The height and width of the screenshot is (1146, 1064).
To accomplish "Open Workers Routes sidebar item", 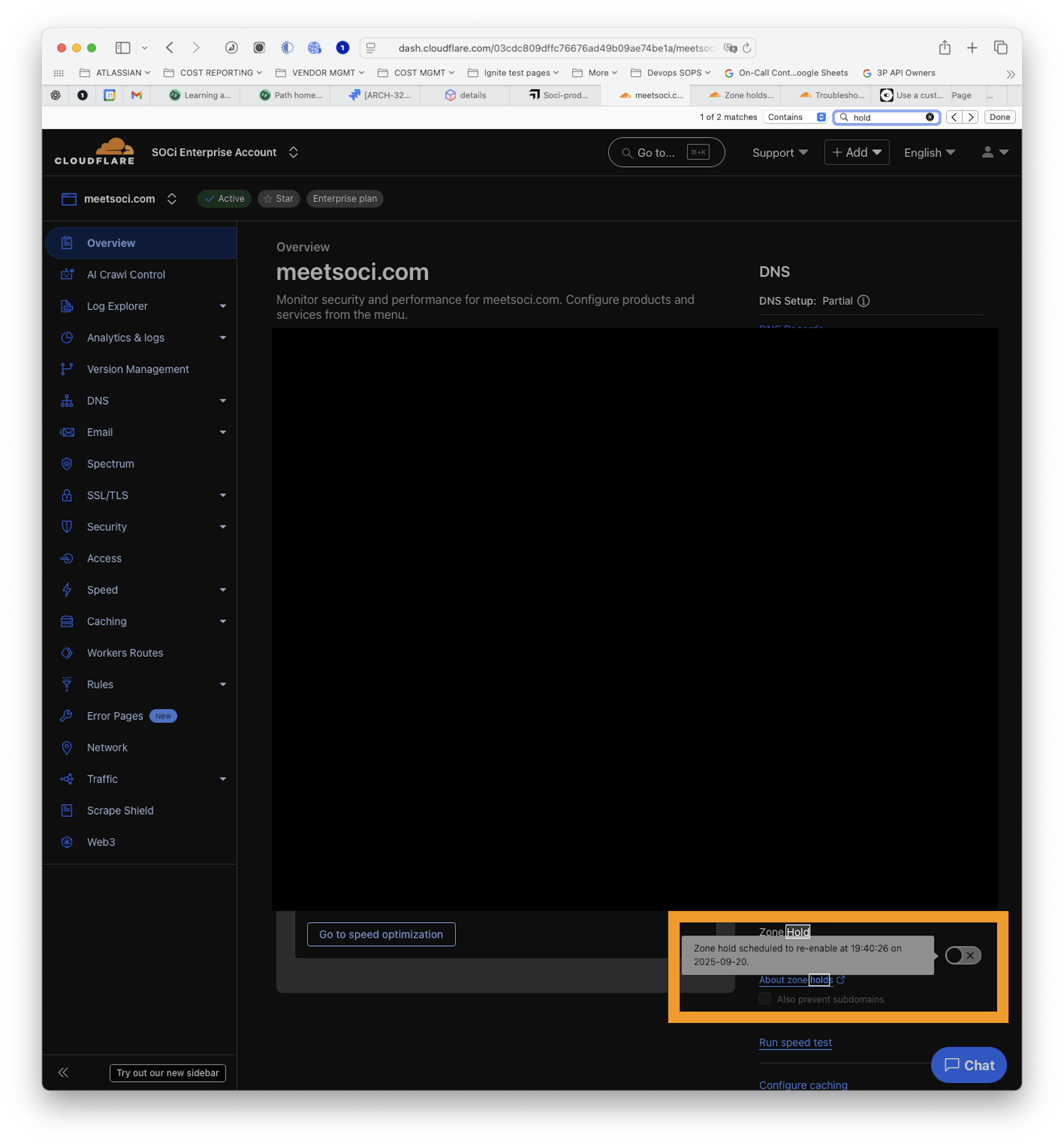I will click(x=124, y=653).
